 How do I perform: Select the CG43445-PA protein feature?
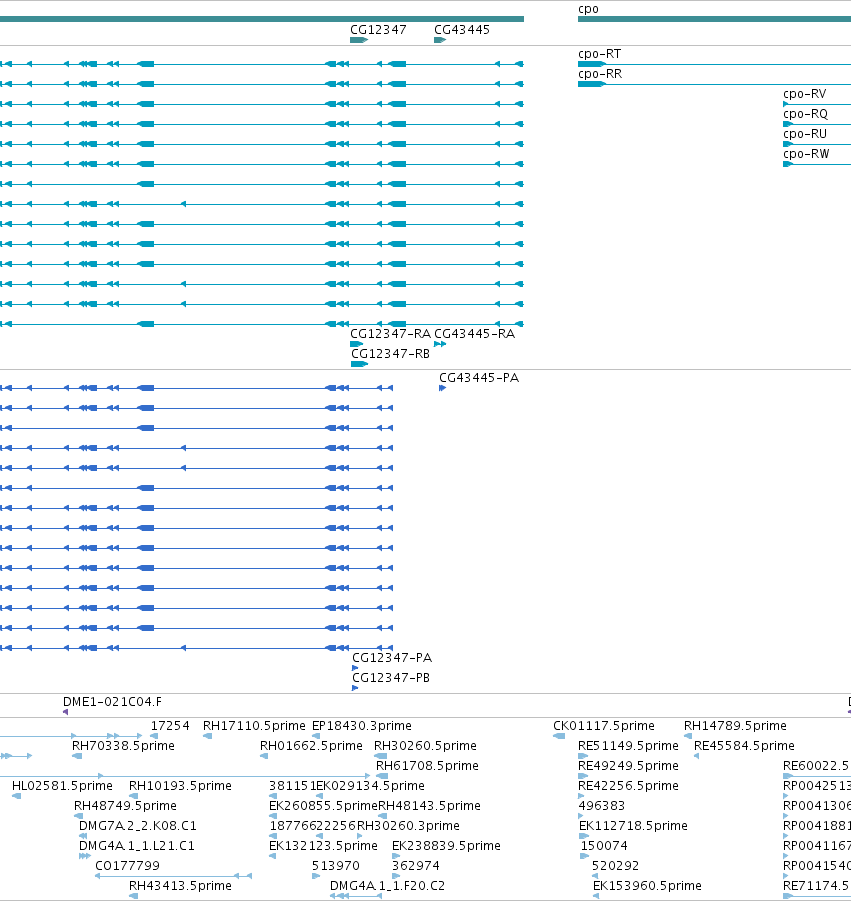point(479,378)
